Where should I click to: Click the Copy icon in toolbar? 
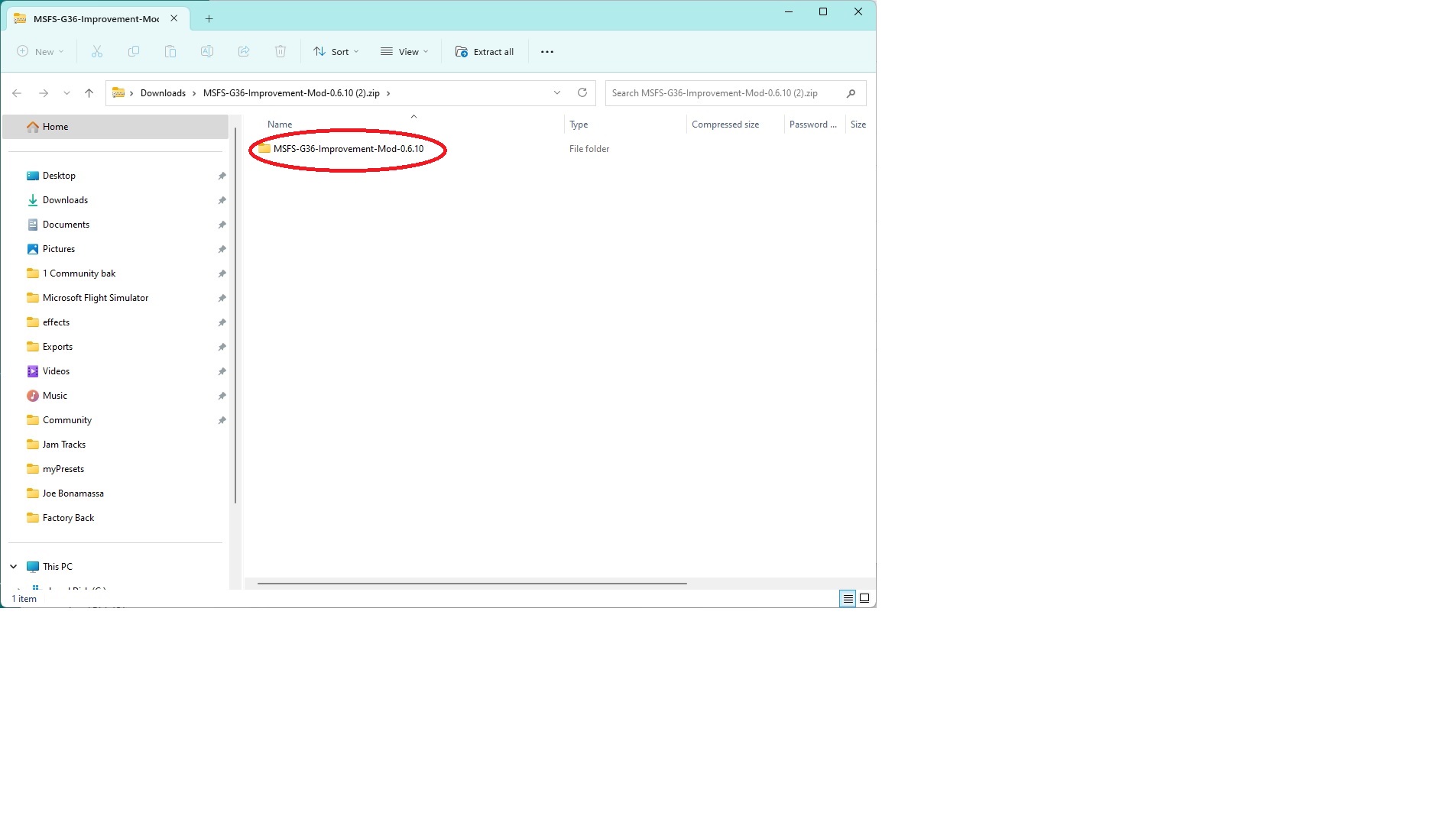point(134,52)
